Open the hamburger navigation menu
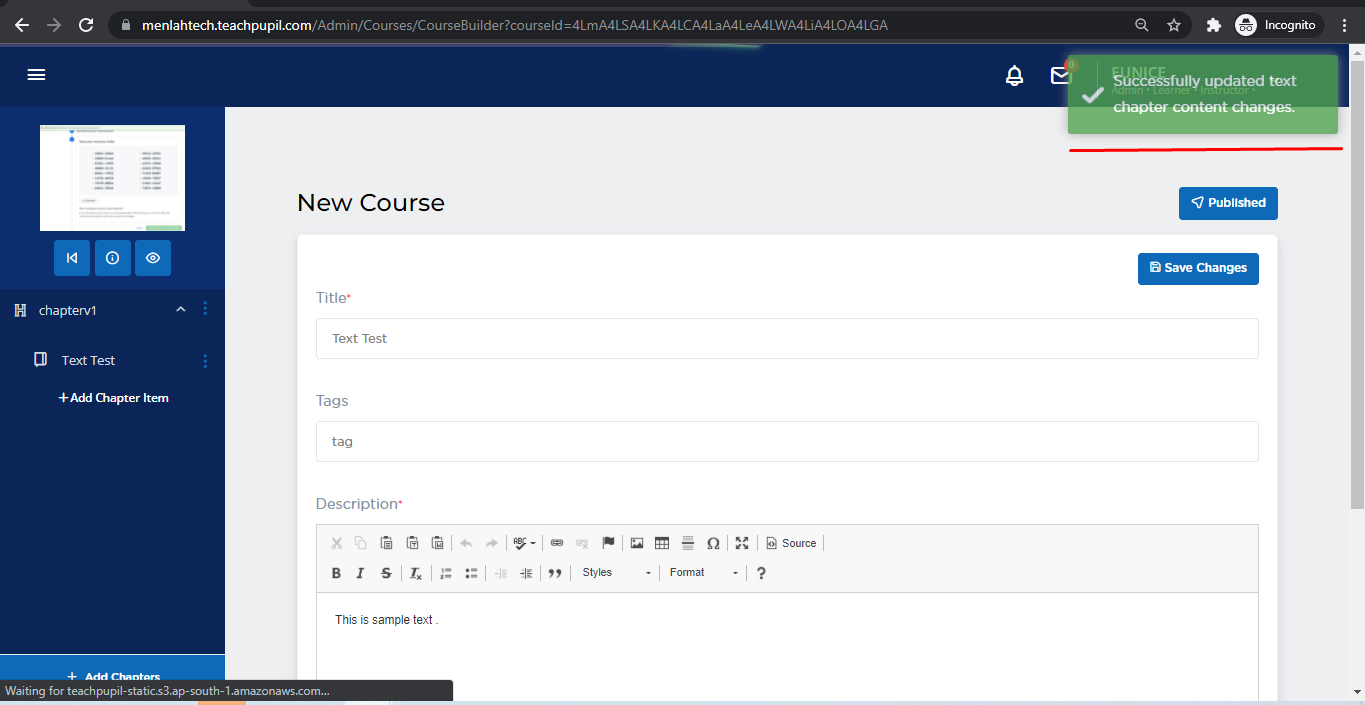 (37, 75)
